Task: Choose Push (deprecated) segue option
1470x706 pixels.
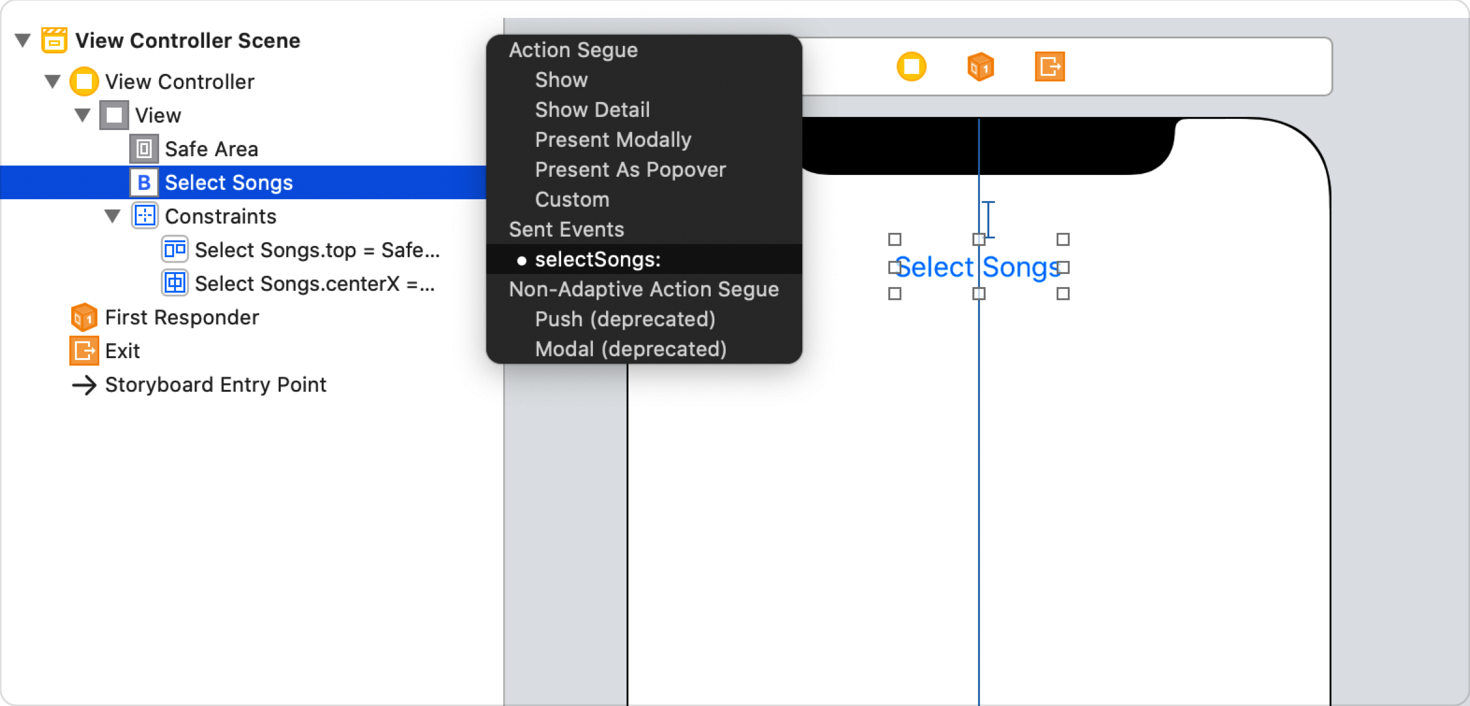Action: 623,319
